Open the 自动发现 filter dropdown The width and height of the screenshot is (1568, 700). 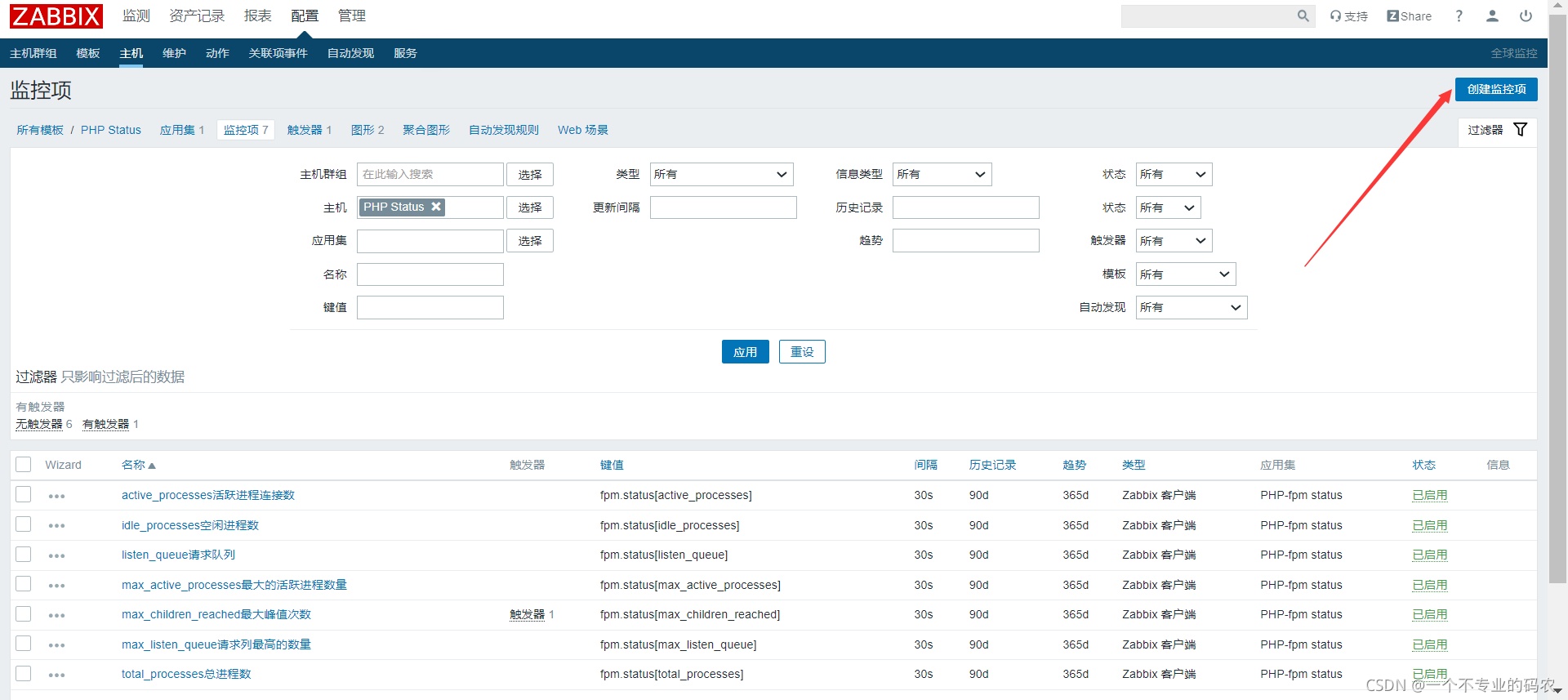pos(1192,307)
